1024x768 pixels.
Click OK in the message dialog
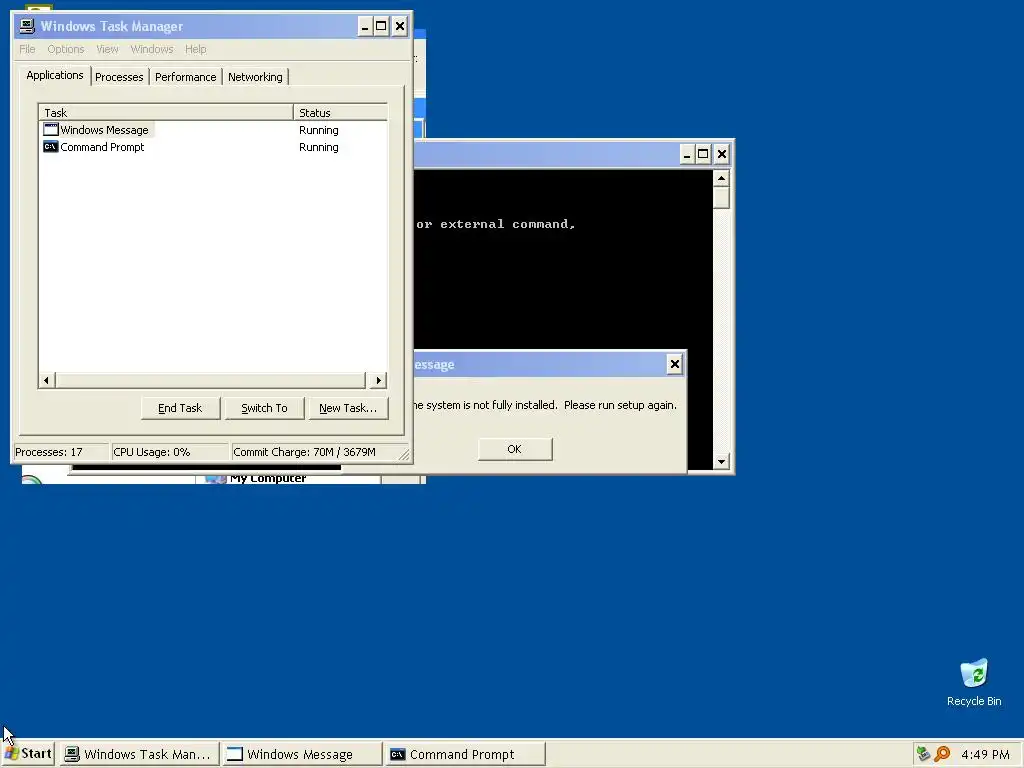point(515,449)
